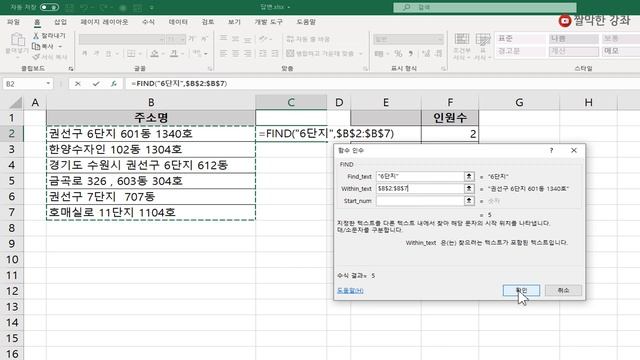Click the cell borders icon

click(131, 53)
